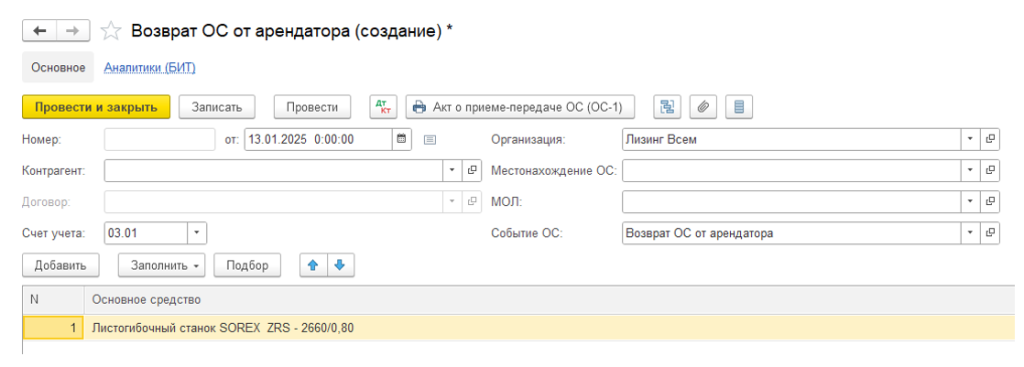Focus the Местонахождение ОС input field
The width and height of the screenshot is (1024, 367).
[792, 170]
